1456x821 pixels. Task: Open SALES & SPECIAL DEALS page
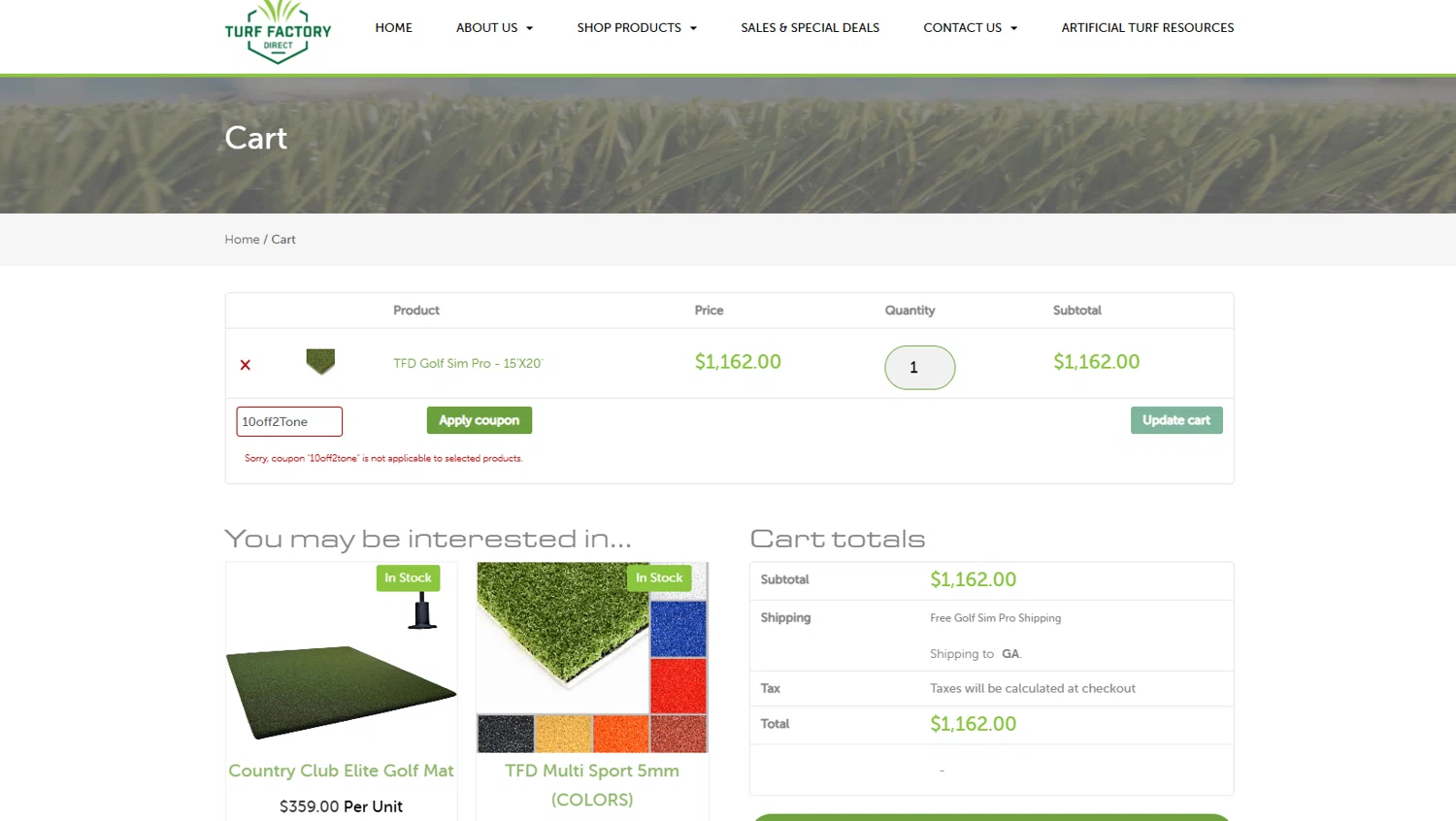click(810, 28)
